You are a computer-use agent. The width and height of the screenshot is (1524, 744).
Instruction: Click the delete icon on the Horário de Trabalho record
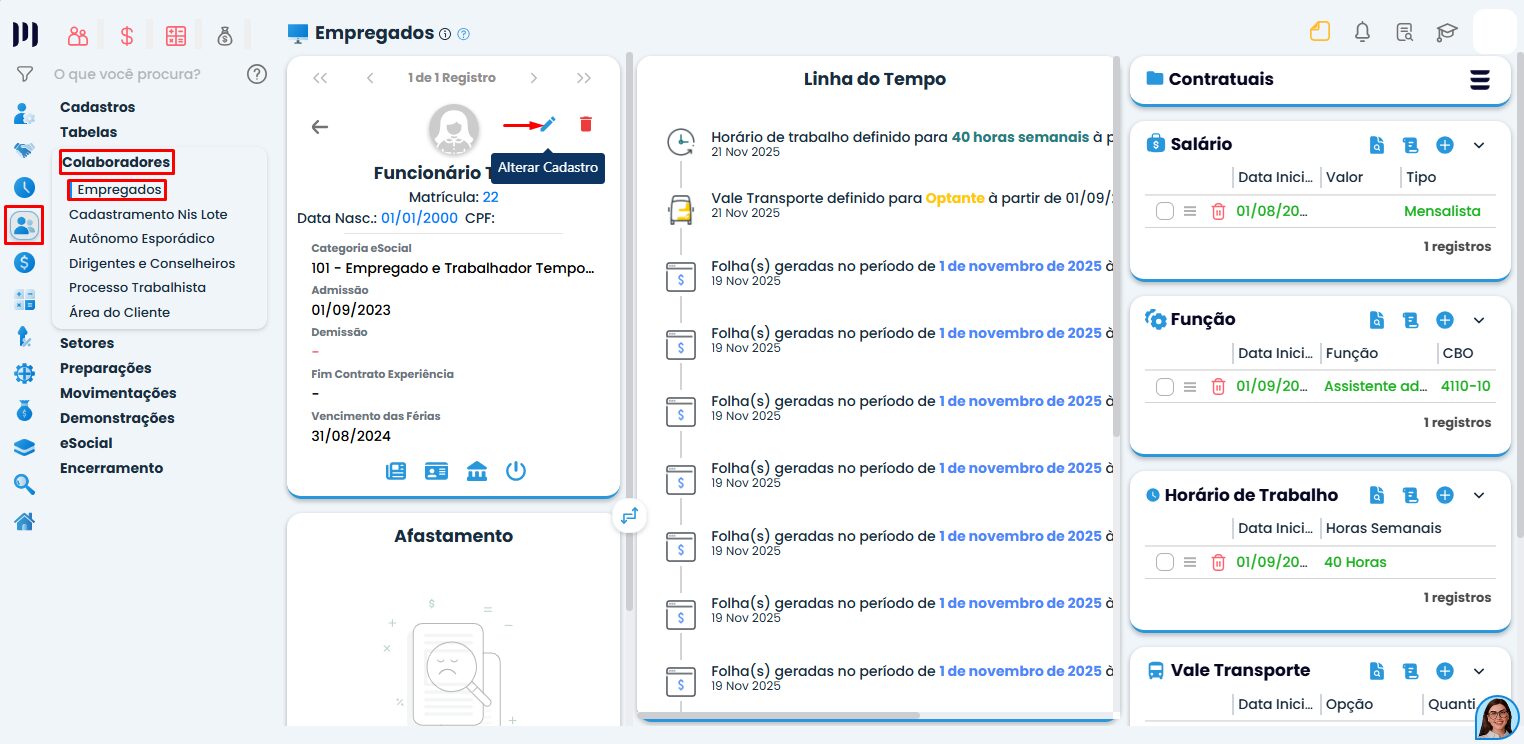tap(1218, 562)
